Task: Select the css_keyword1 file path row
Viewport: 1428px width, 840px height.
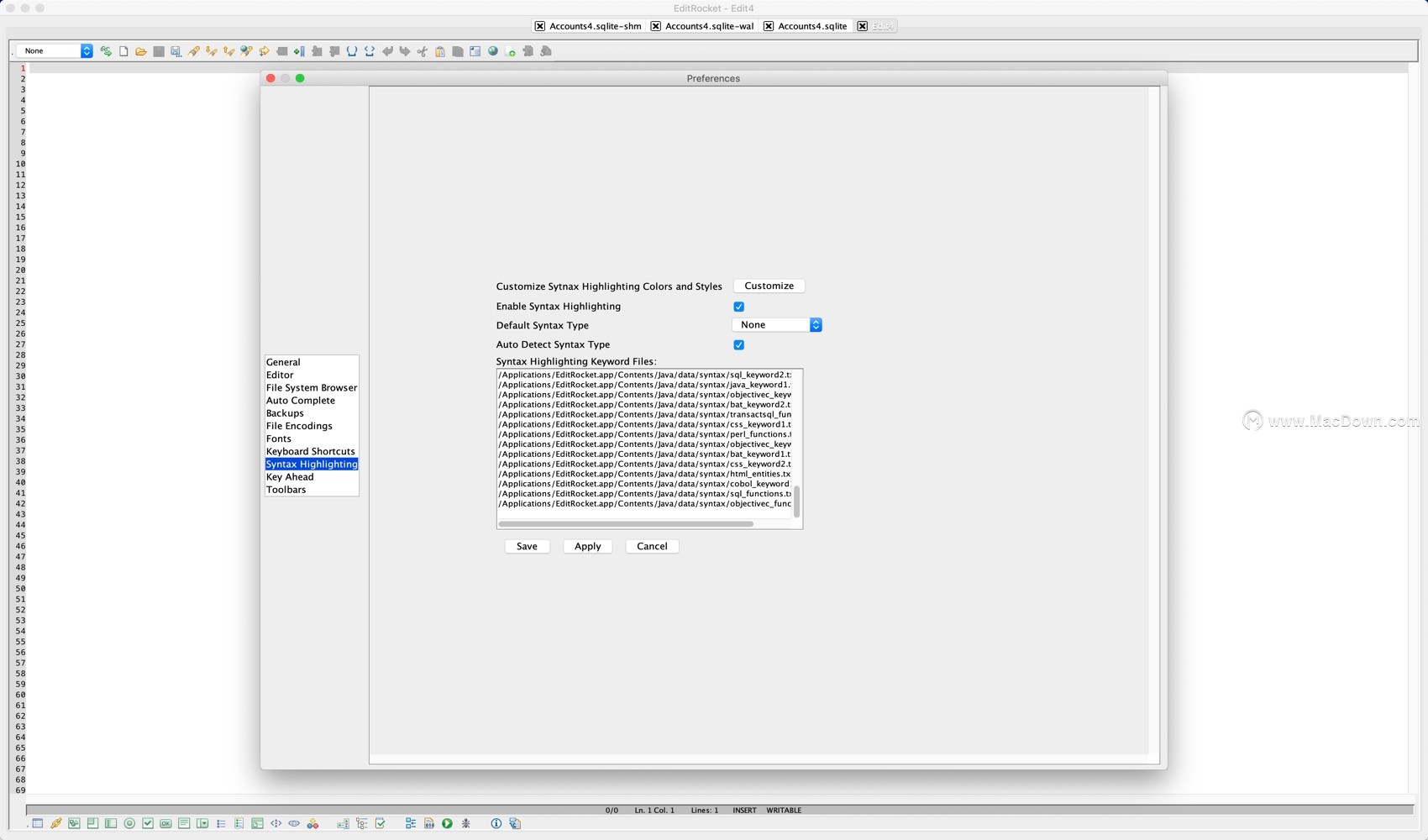Action: tap(645, 424)
